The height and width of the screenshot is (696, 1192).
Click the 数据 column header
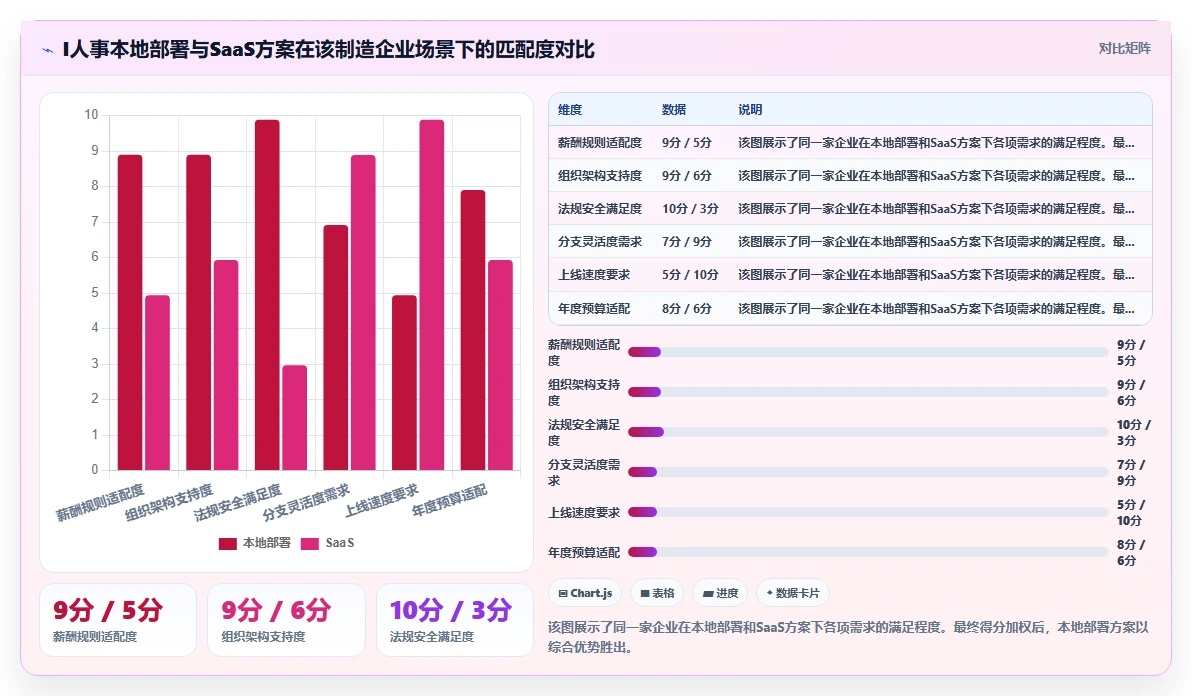(x=674, y=109)
